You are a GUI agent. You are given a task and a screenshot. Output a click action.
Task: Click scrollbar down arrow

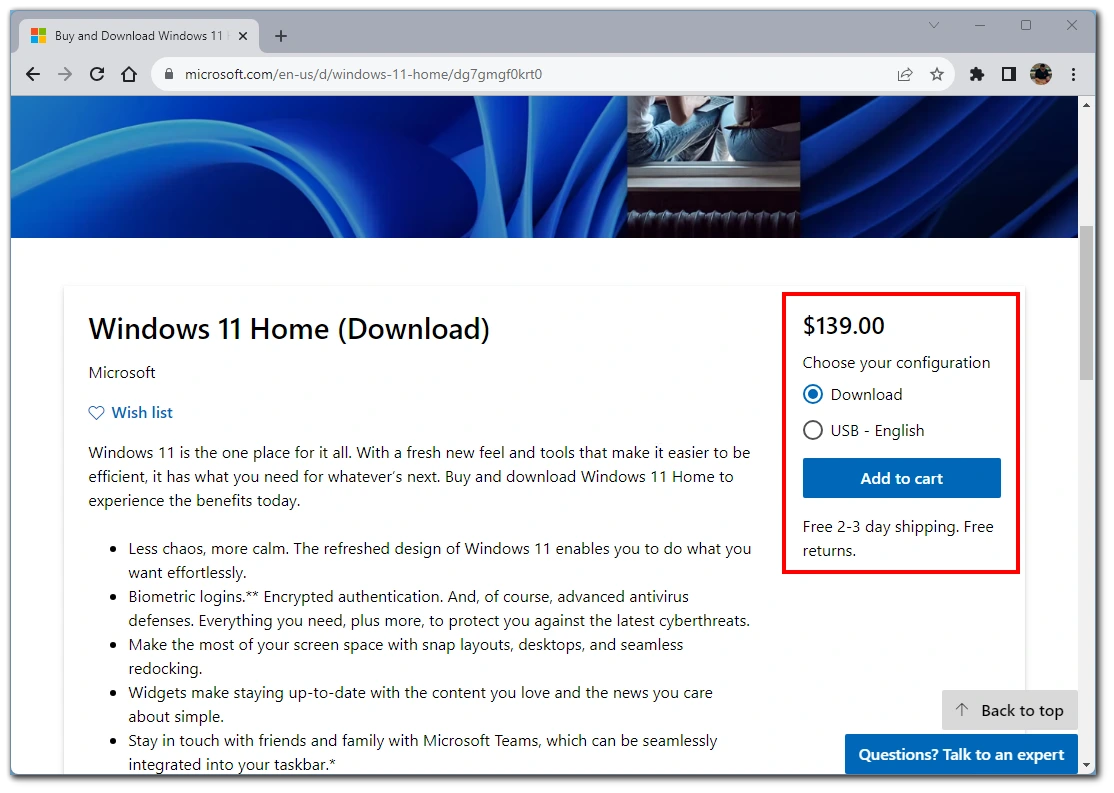click(x=1086, y=765)
